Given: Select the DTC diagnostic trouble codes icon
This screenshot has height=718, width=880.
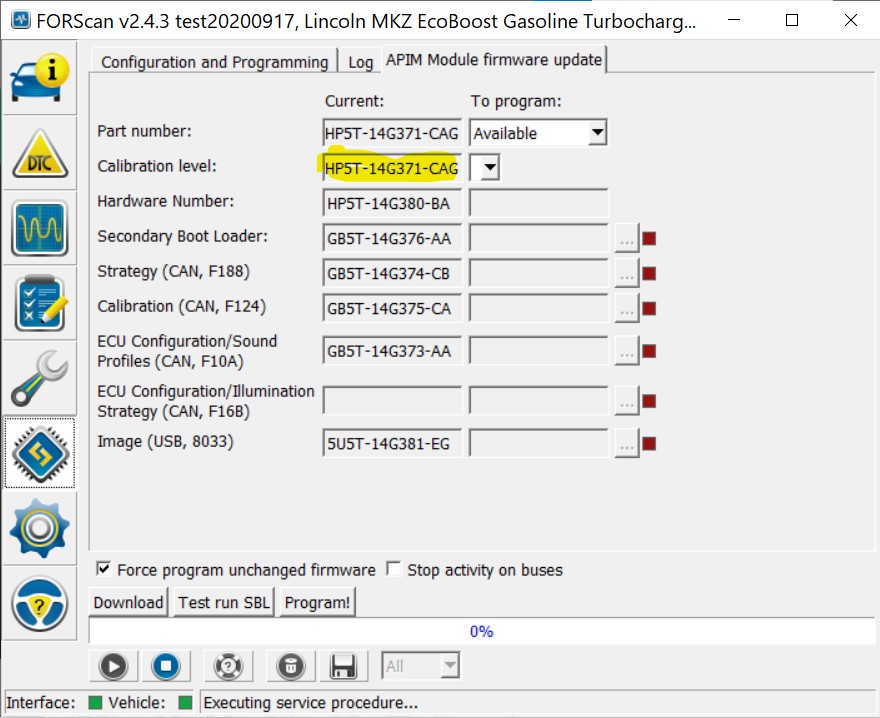Looking at the screenshot, I should tap(40, 152).
